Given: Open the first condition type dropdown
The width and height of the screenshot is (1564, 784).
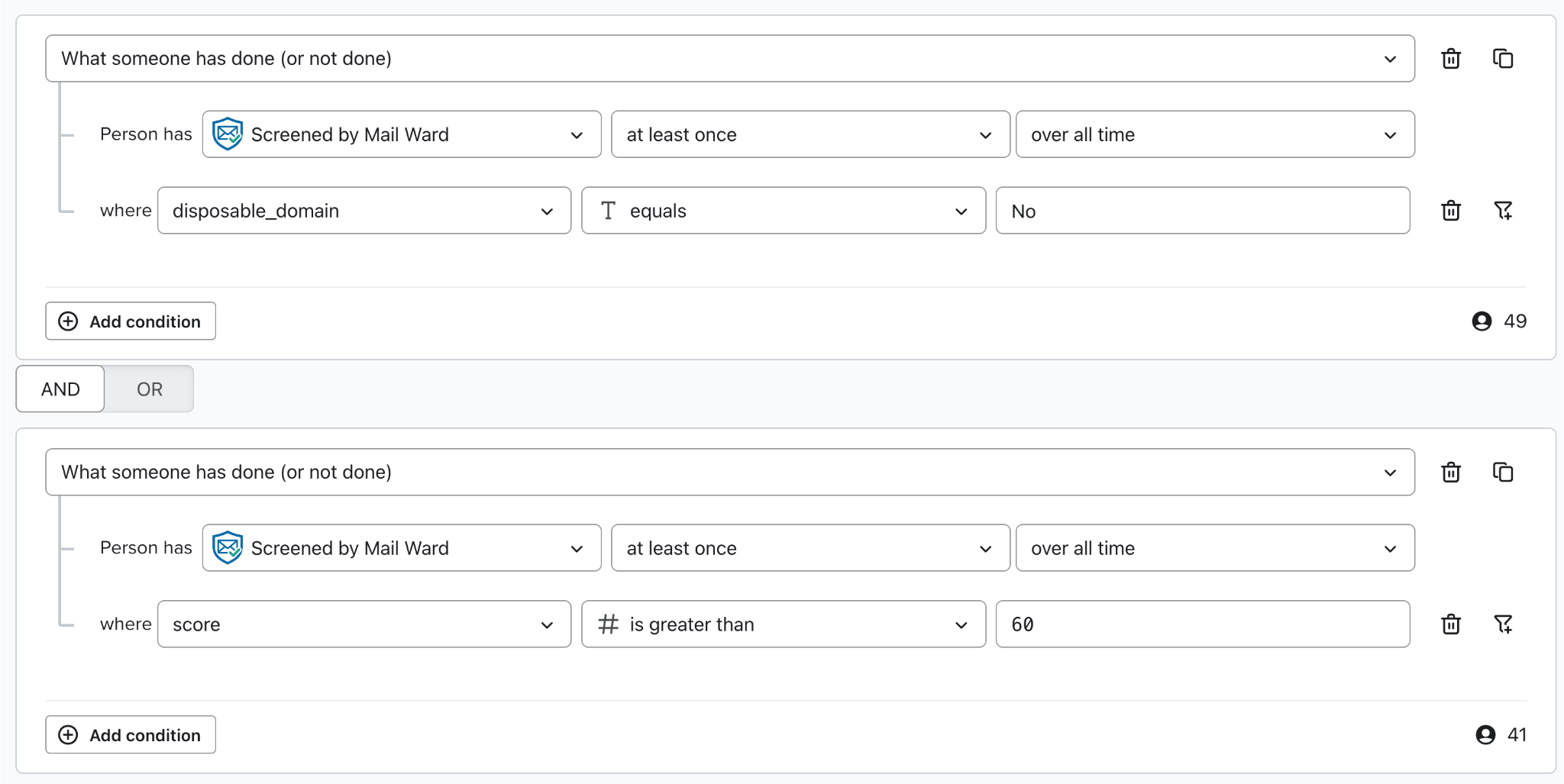Looking at the screenshot, I should (730, 59).
